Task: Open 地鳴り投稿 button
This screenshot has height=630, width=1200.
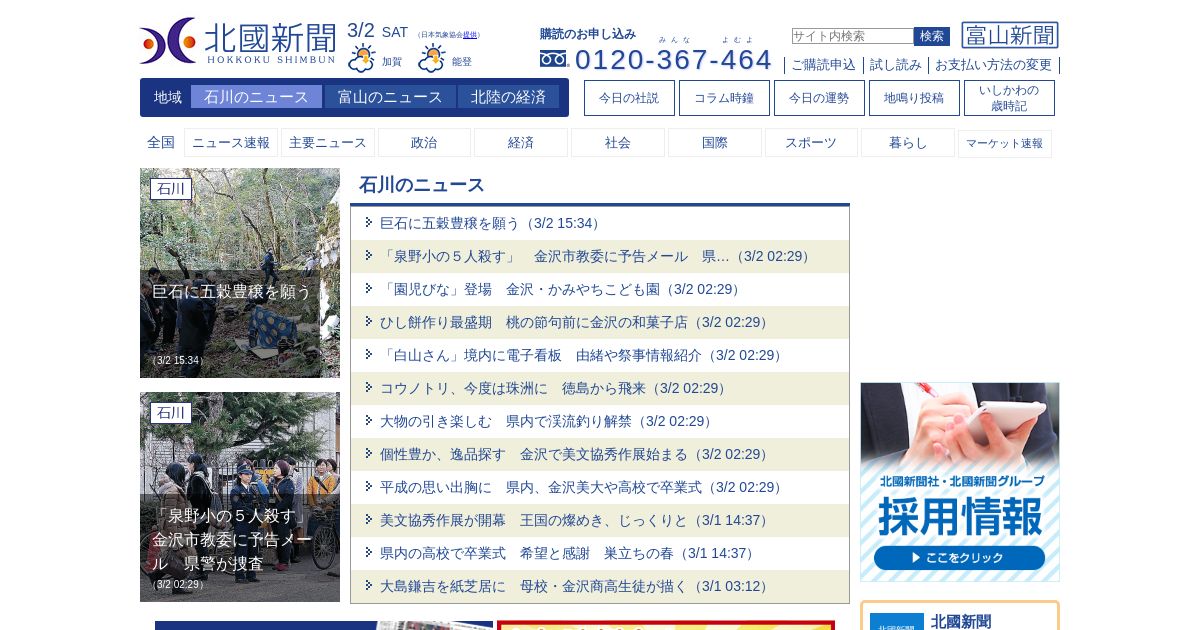Action: pyautogui.click(x=914, y=98)
